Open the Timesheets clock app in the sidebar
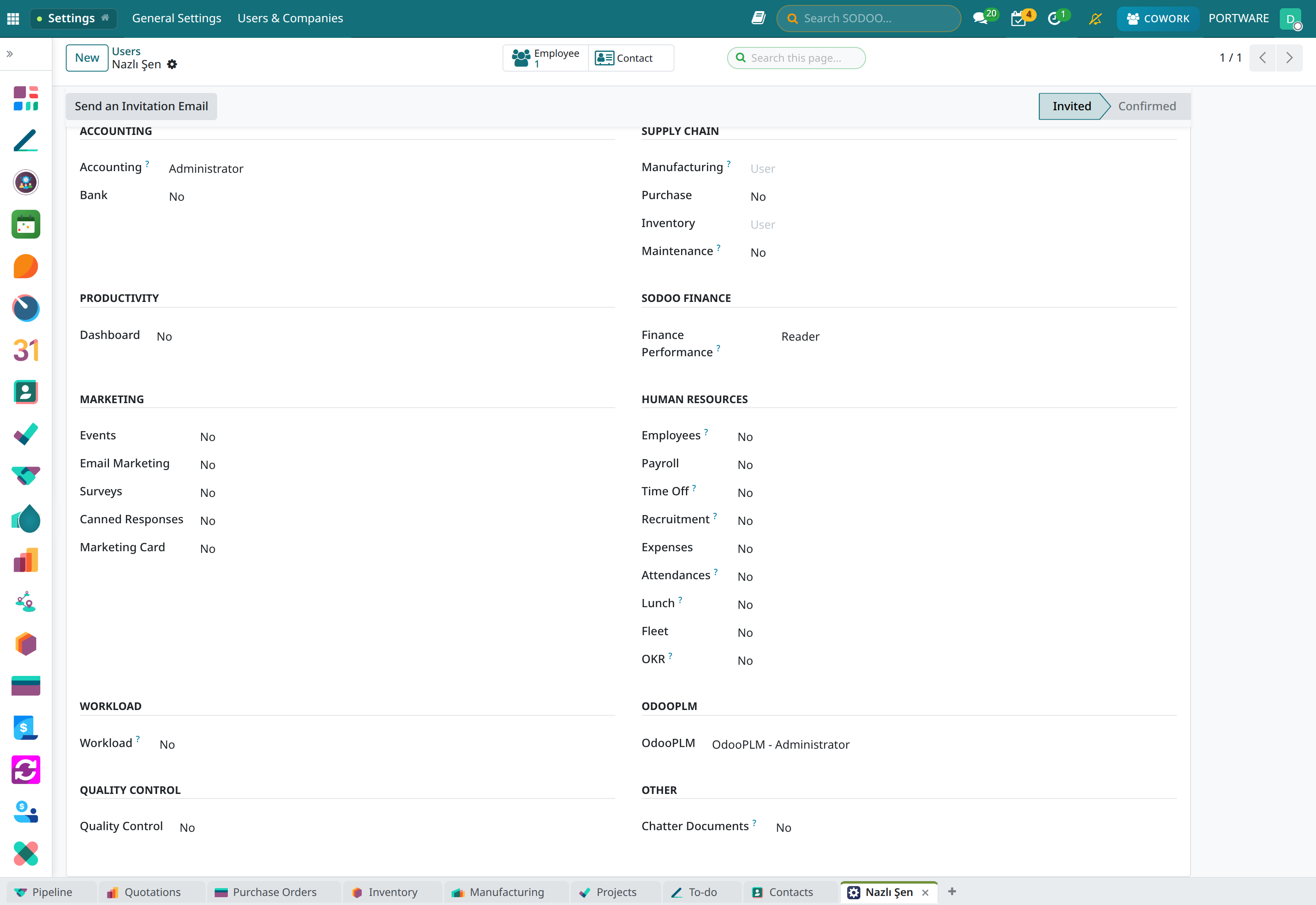The width and height of the screenshot is (1316, 905). [25, 308]
